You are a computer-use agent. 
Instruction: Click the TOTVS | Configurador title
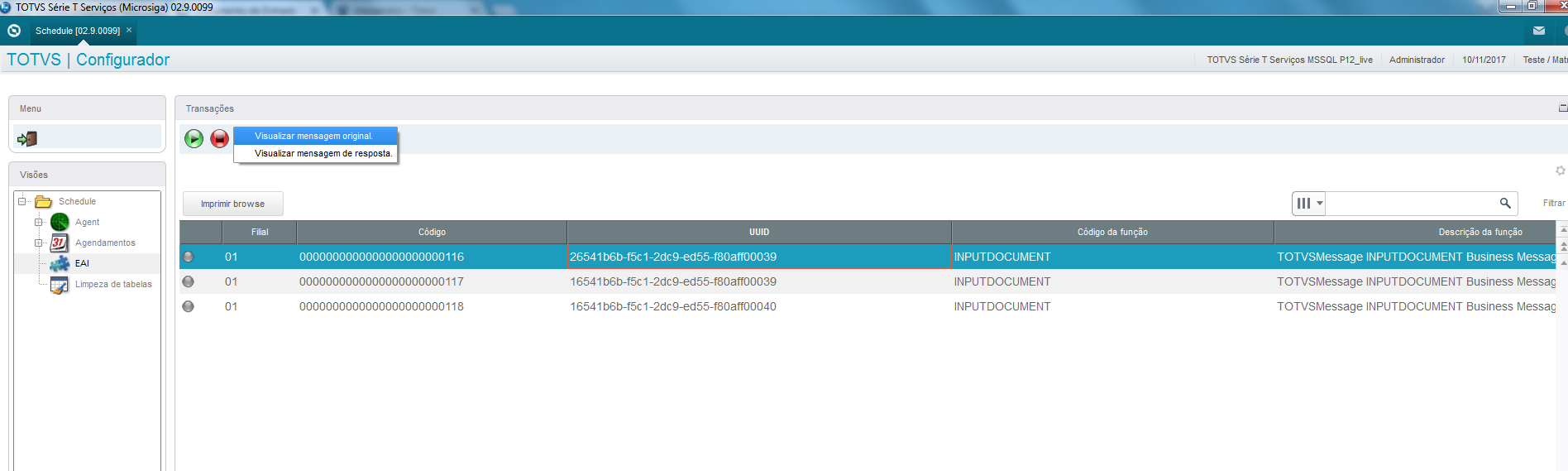pyautogui.click(x=88, y=60)
